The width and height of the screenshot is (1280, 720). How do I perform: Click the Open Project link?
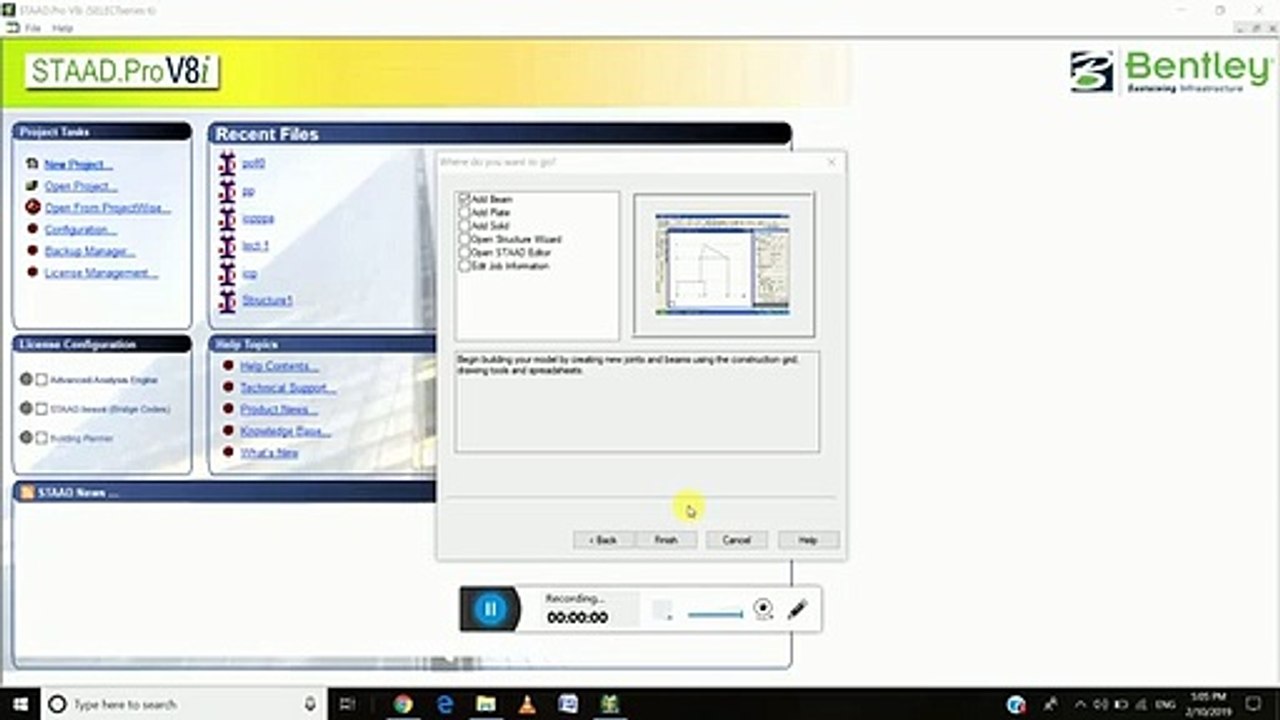81,186
